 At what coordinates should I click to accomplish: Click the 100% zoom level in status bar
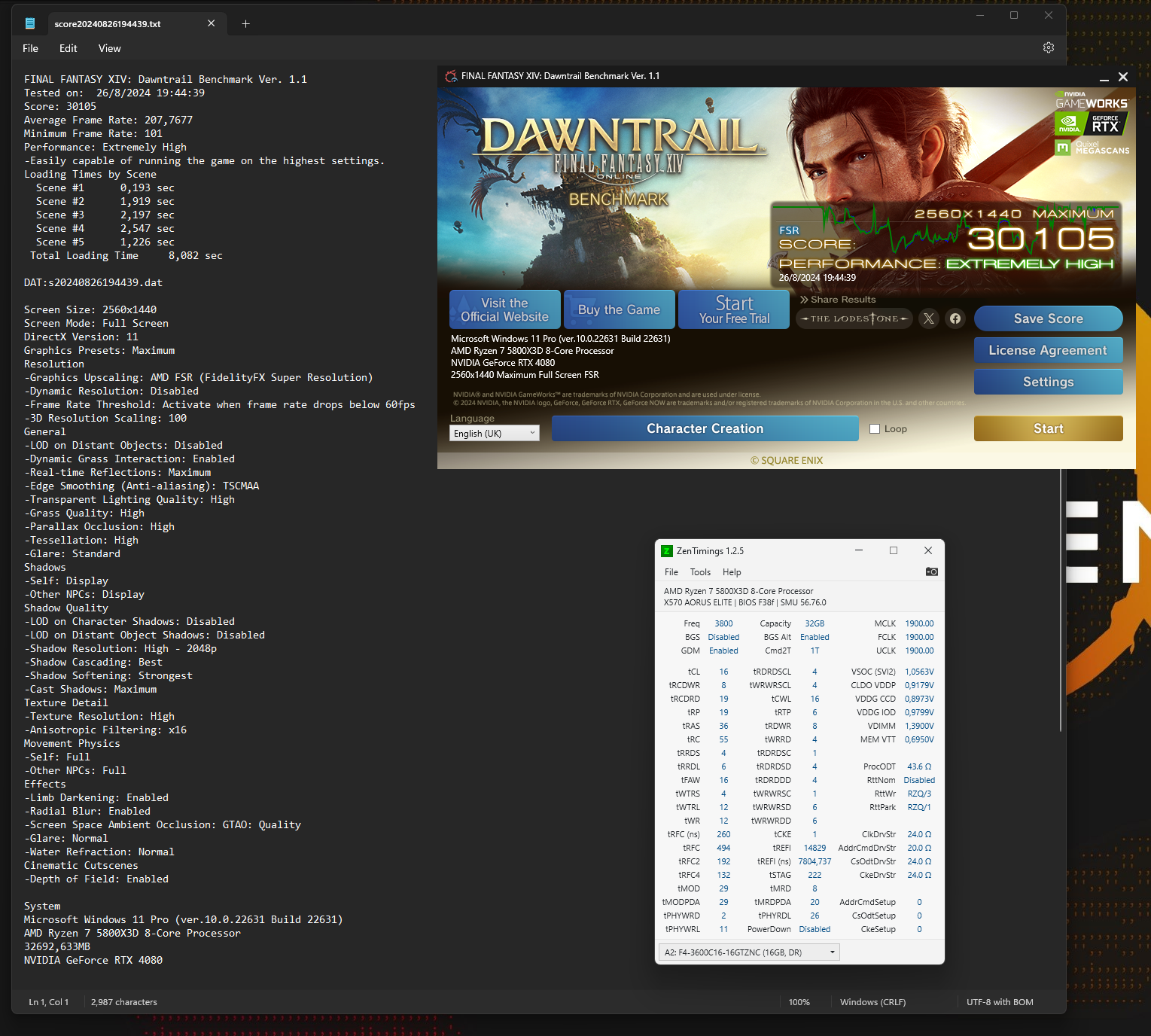(799, 1002)
